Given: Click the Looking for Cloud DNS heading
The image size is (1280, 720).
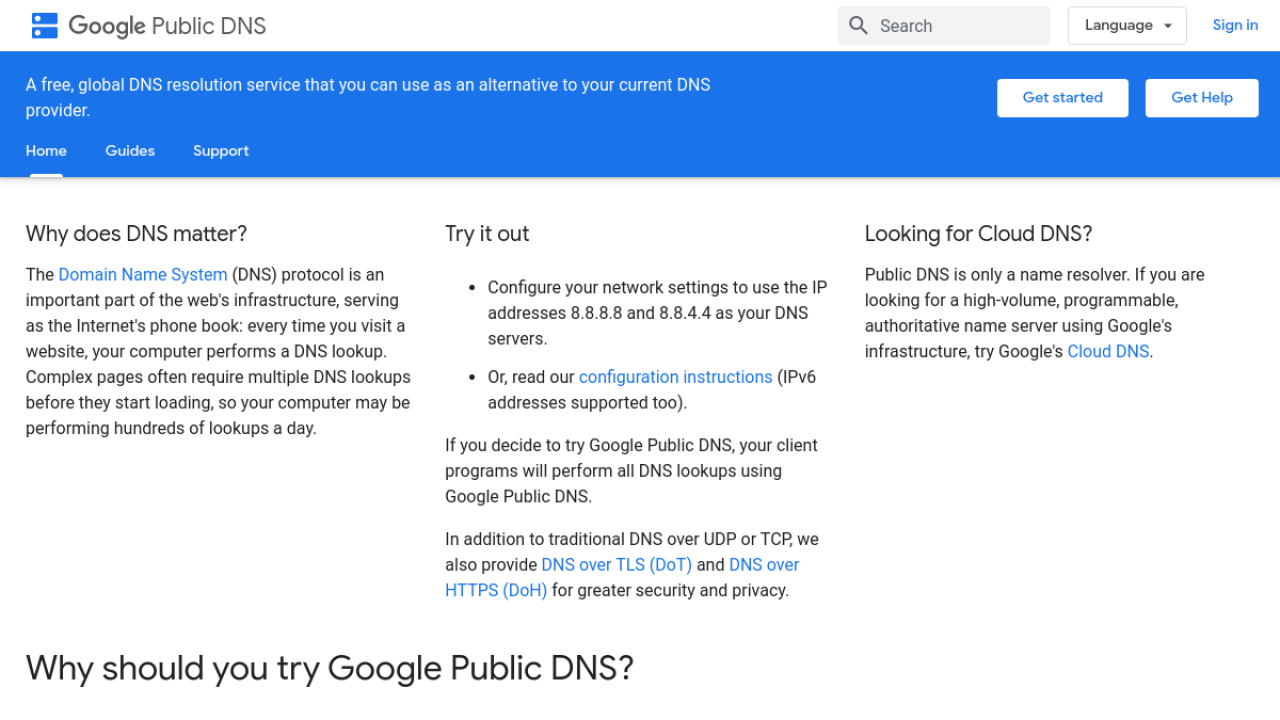Looking at the screenshot, I should [978, 234].
